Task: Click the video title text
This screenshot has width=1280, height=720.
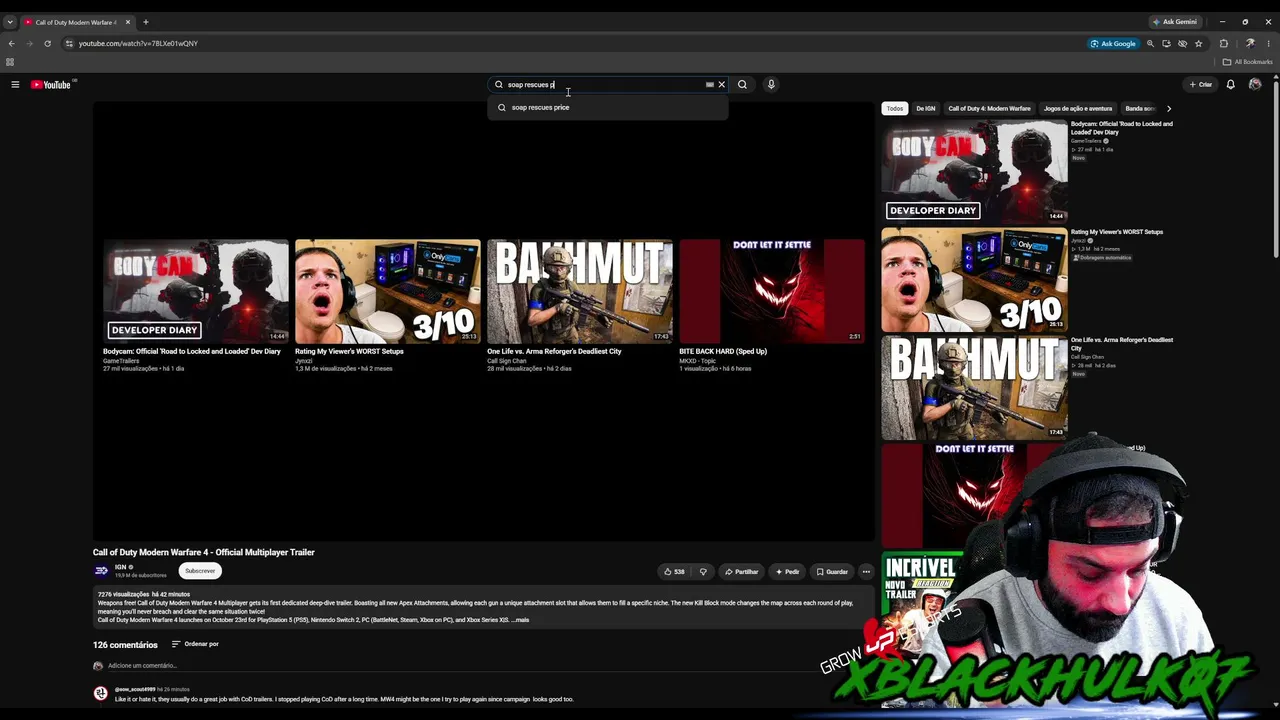Action: [x=204, y=552]
